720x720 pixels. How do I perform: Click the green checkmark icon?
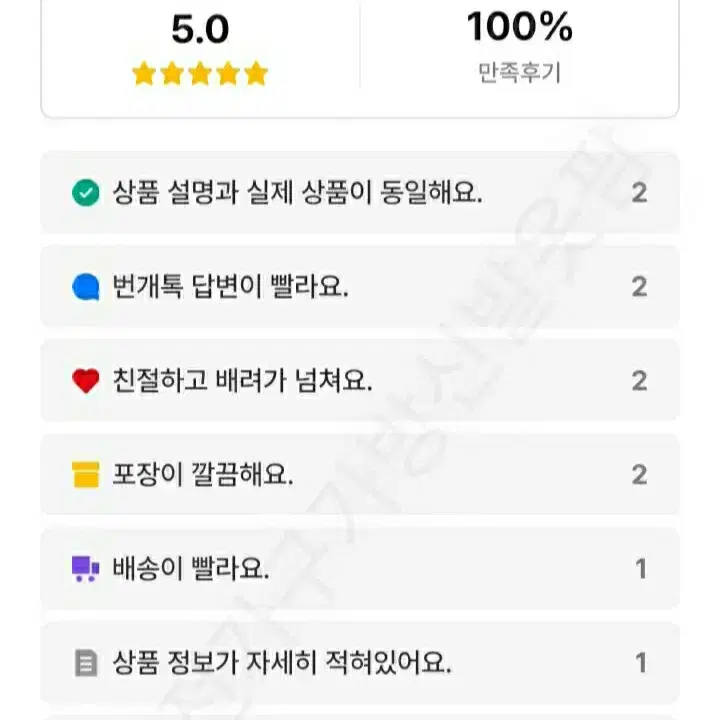pos(85,192)
